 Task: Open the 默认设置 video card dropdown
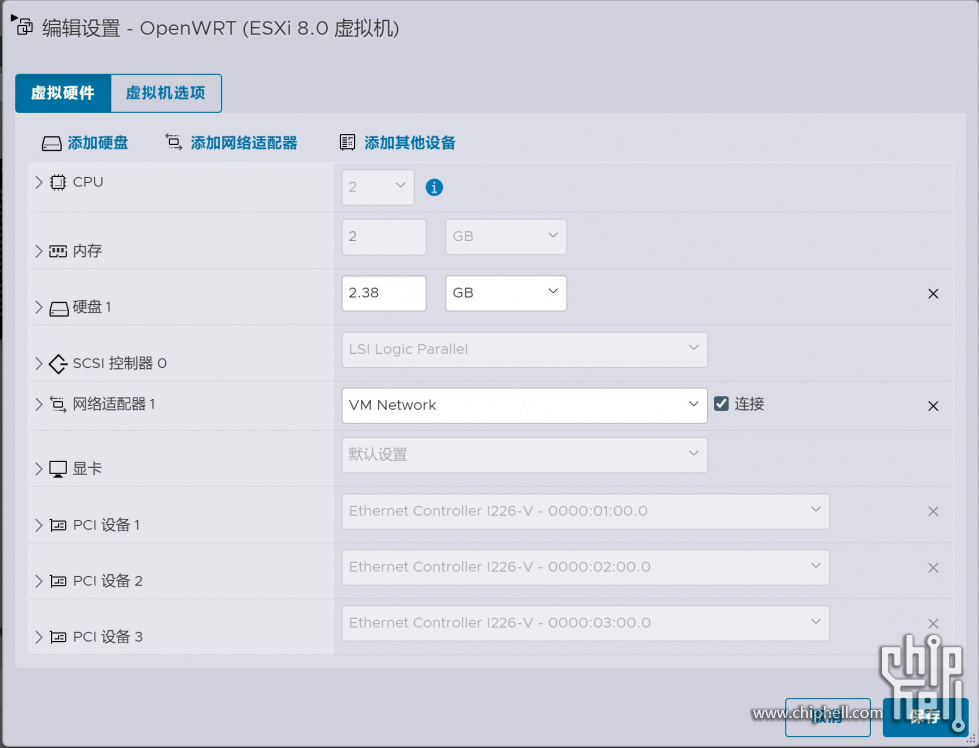coord(524,455)
